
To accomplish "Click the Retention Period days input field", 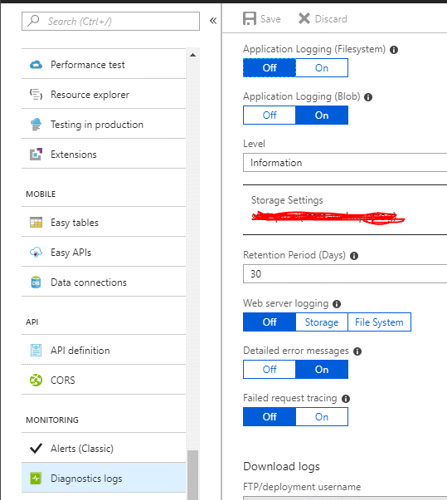I will tap(345, 274).
